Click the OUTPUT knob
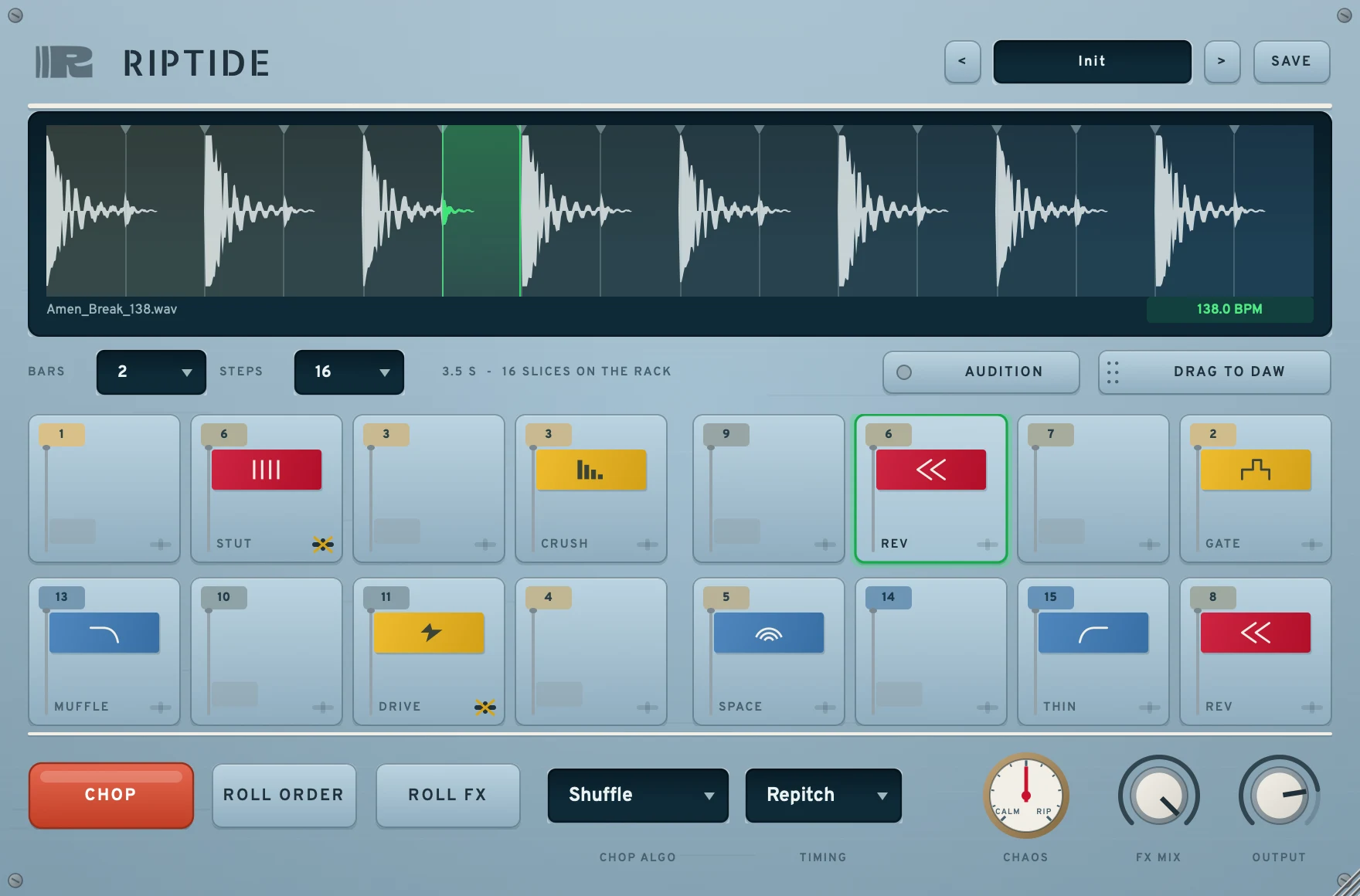 [x=1279, y=796]
